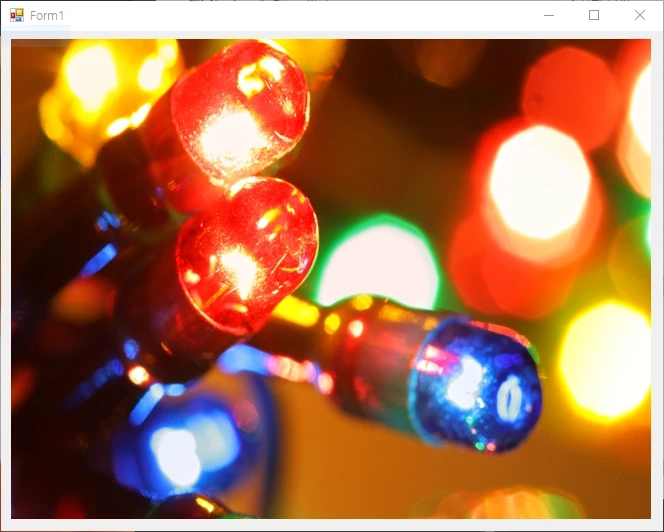Click the topmost red LED bulb in picture
Viewport: 664px width, 532px height.
click(x=238, y=108)
